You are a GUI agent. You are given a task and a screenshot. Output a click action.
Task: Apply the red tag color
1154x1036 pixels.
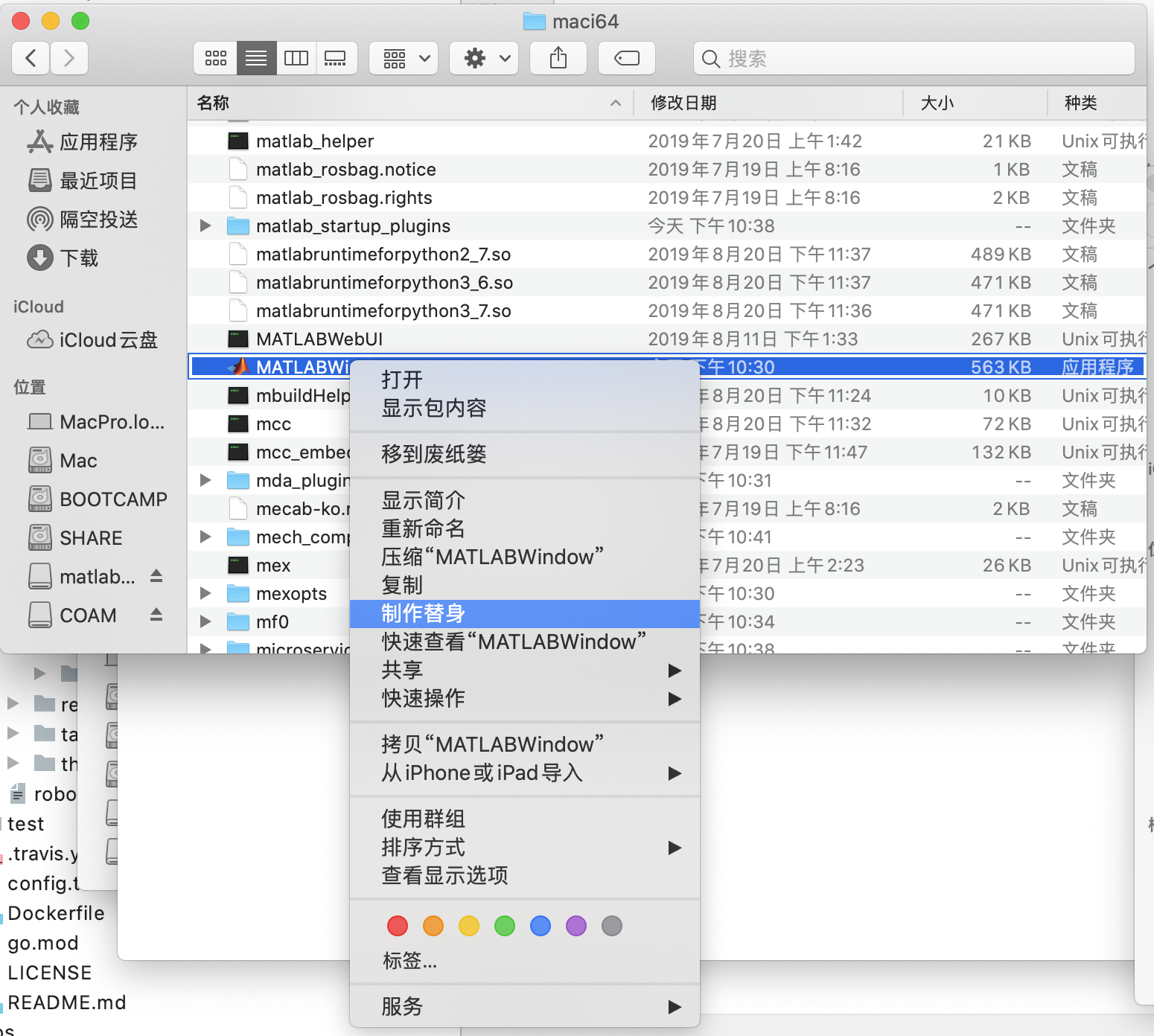[x=398, y=926]
